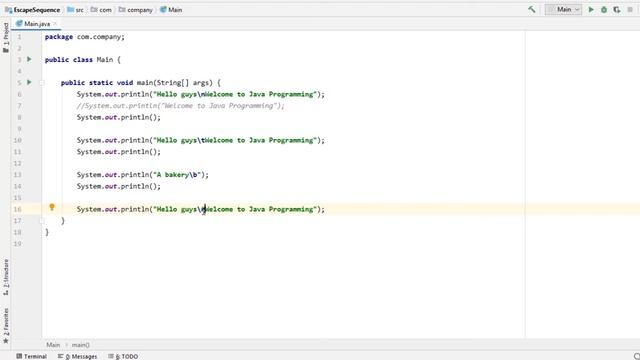Open the Main run configuration dropdown
Viewport: 640px width, 360px height.
(563, 9)
